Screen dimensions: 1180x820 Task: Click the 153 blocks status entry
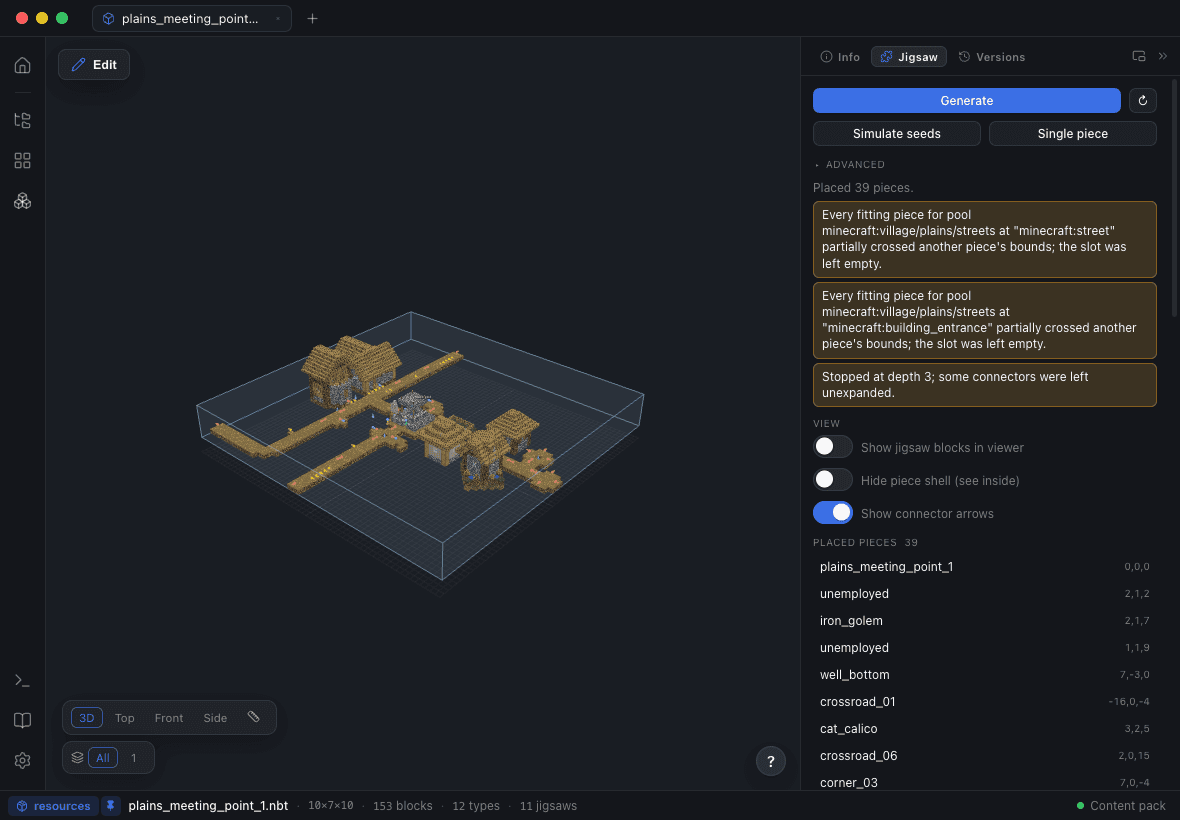pos(403,806)
